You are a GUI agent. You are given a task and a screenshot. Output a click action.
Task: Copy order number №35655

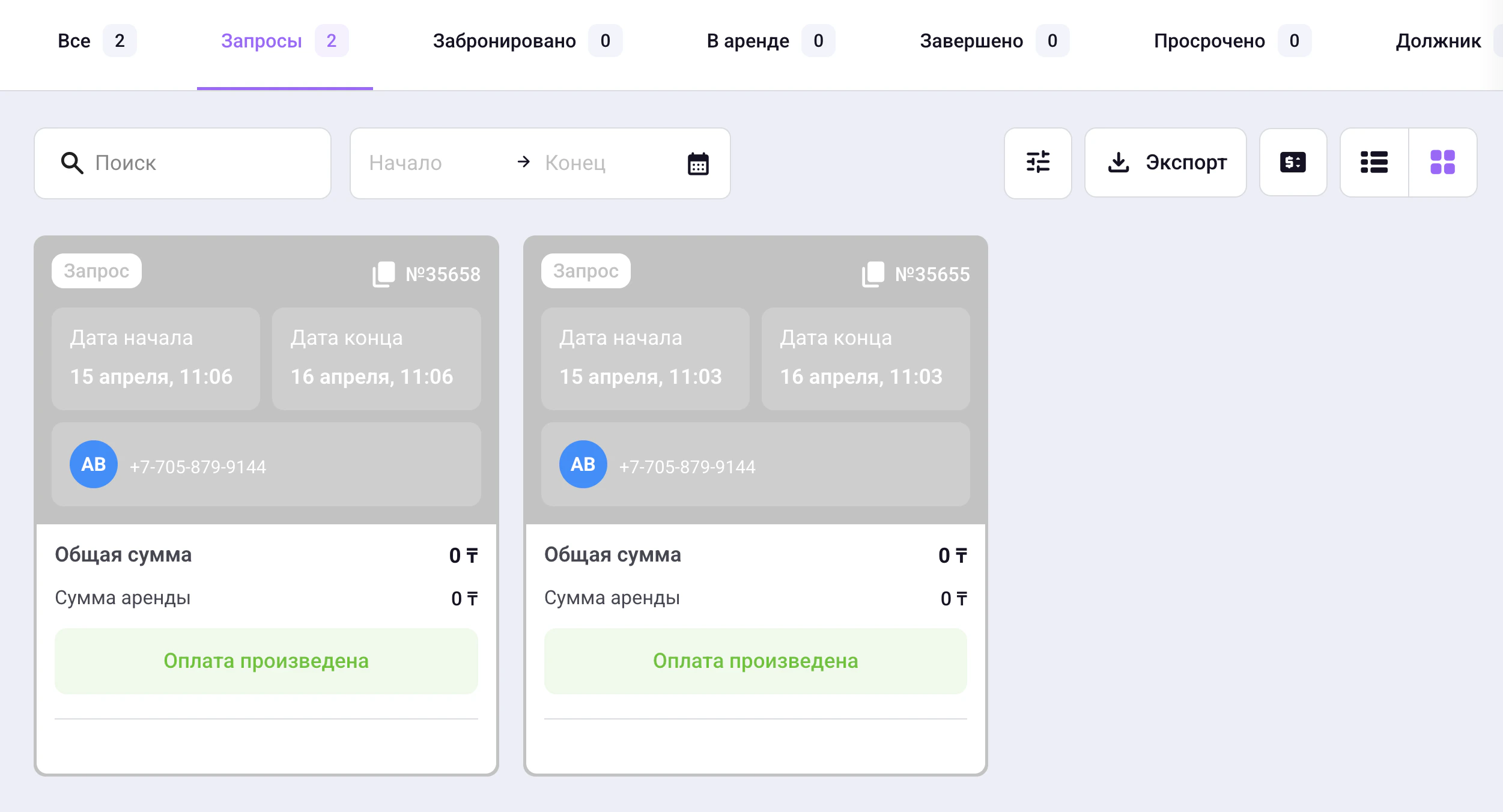click(873, 274)
